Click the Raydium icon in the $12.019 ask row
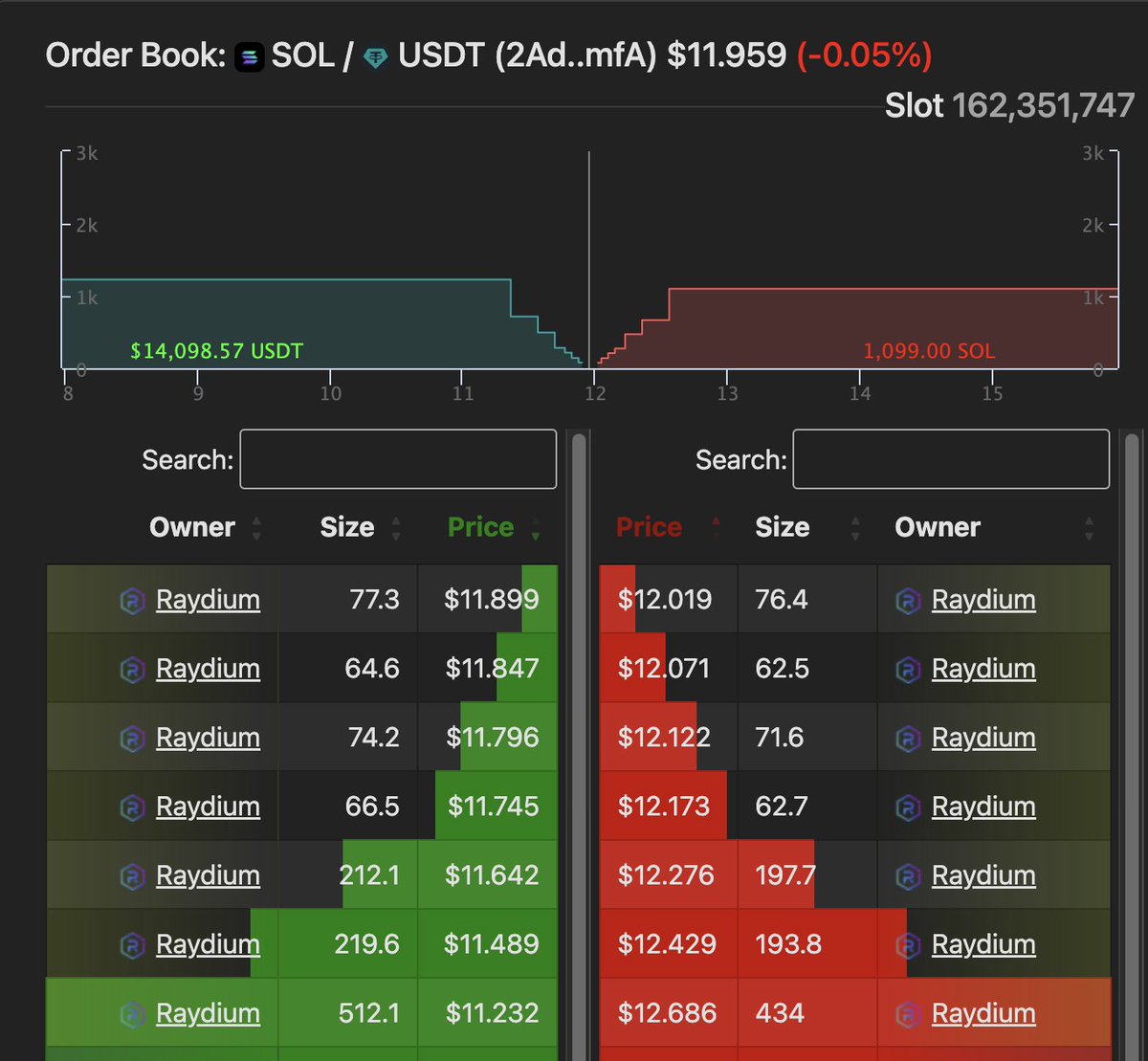 (x=908, y=601)
